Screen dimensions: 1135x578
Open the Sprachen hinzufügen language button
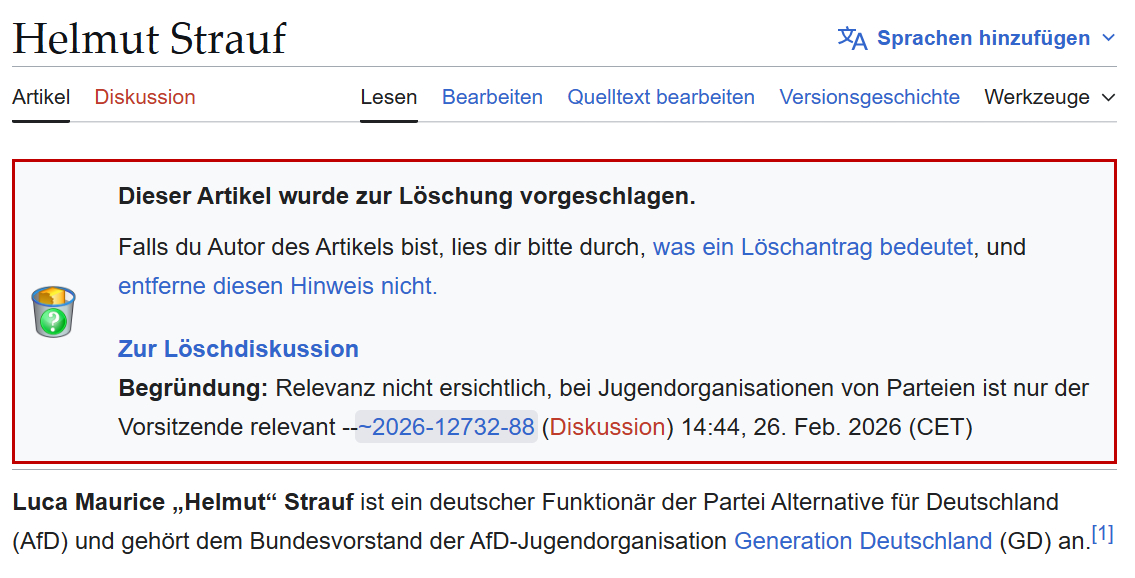point(982,39)
